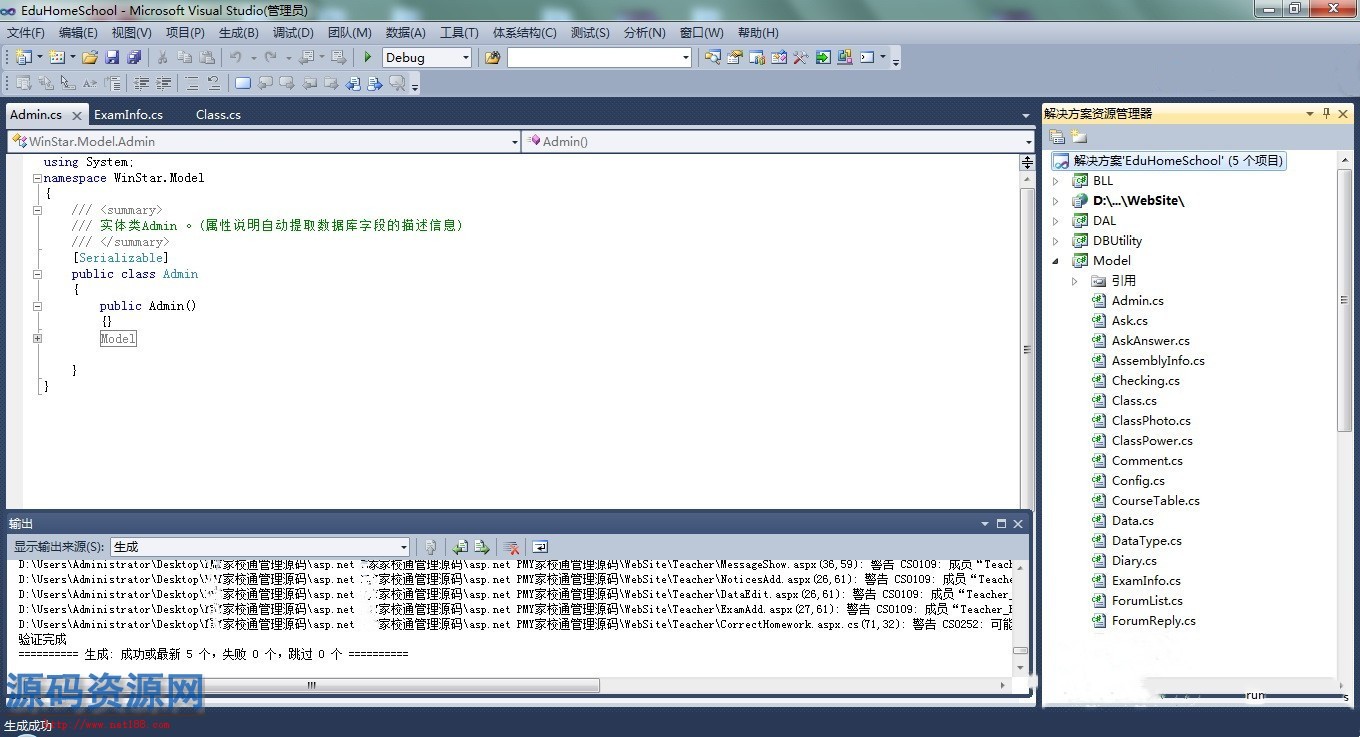
Task: Toggle bookmark on current line icon
Action: (242, 83)
